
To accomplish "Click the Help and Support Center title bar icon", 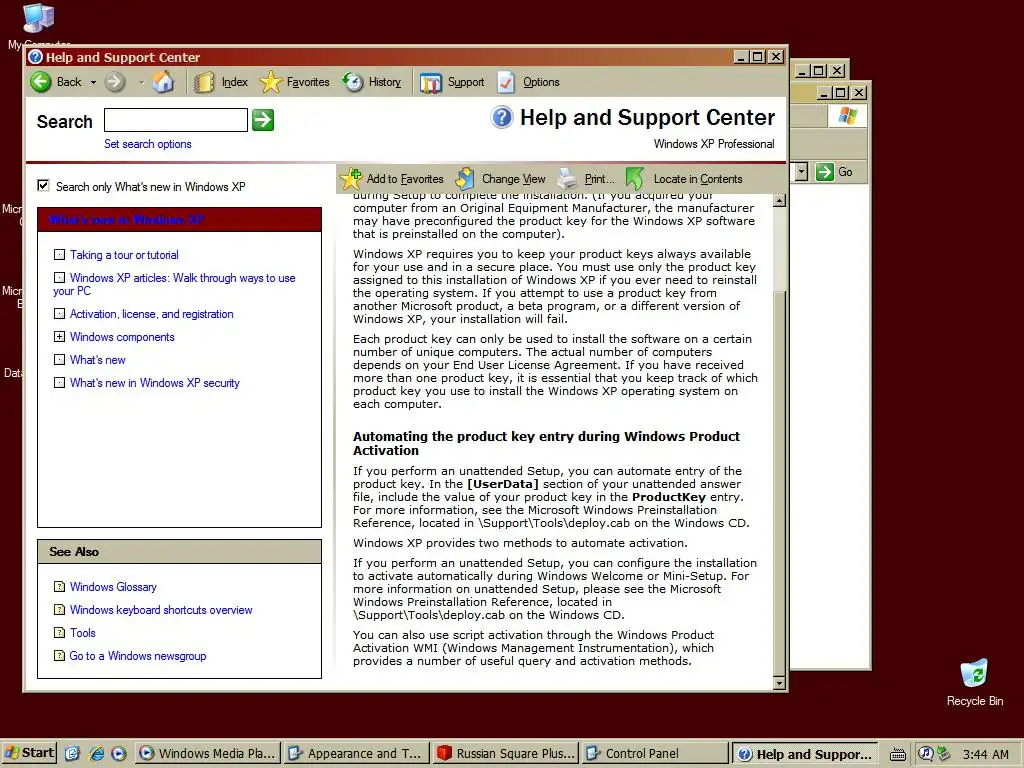I will tap(36, 57).
